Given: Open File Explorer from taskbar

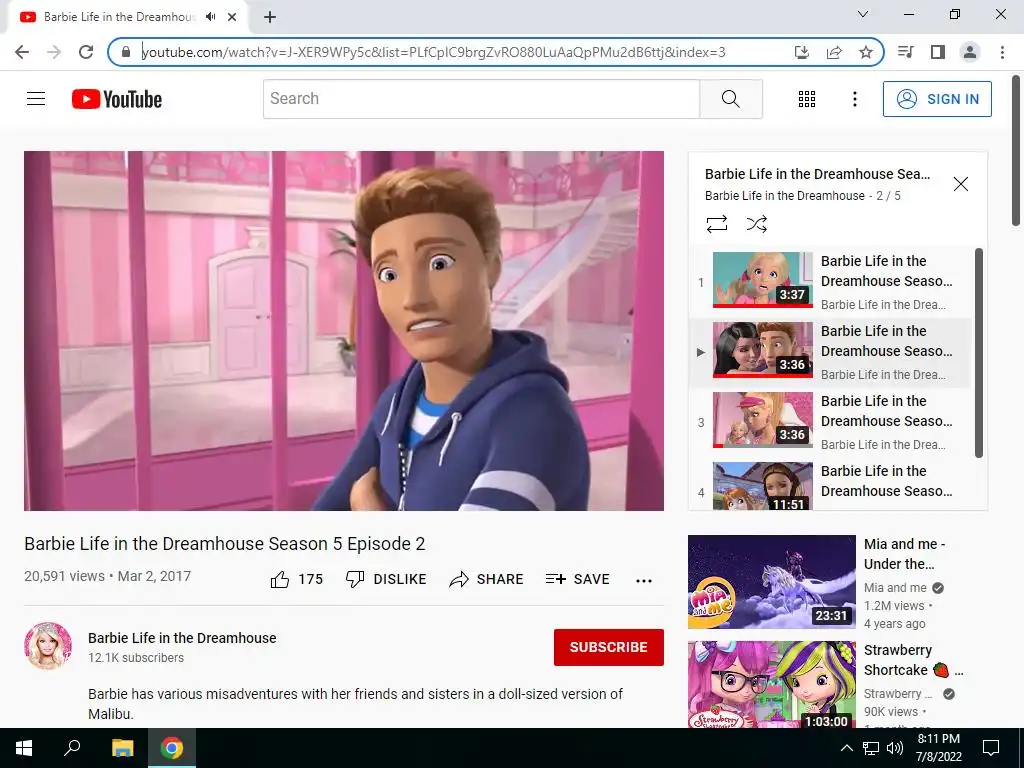Looking at the screenshot, I should click(122, 748).
